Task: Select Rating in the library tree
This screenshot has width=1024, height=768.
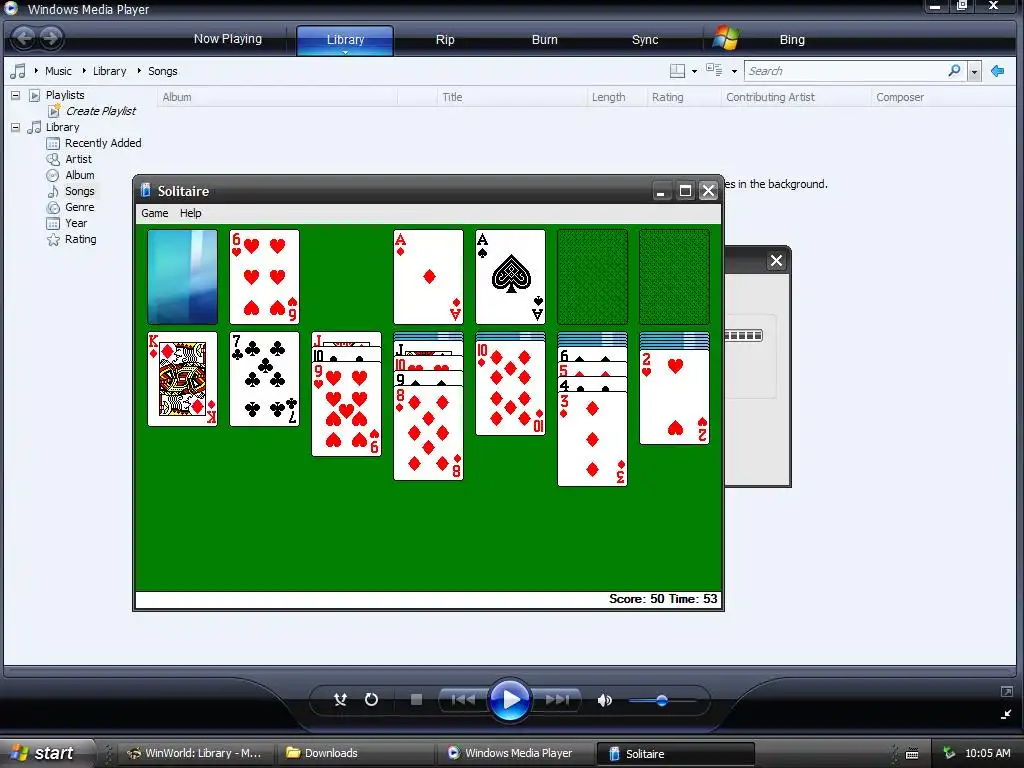Action: 80,239
